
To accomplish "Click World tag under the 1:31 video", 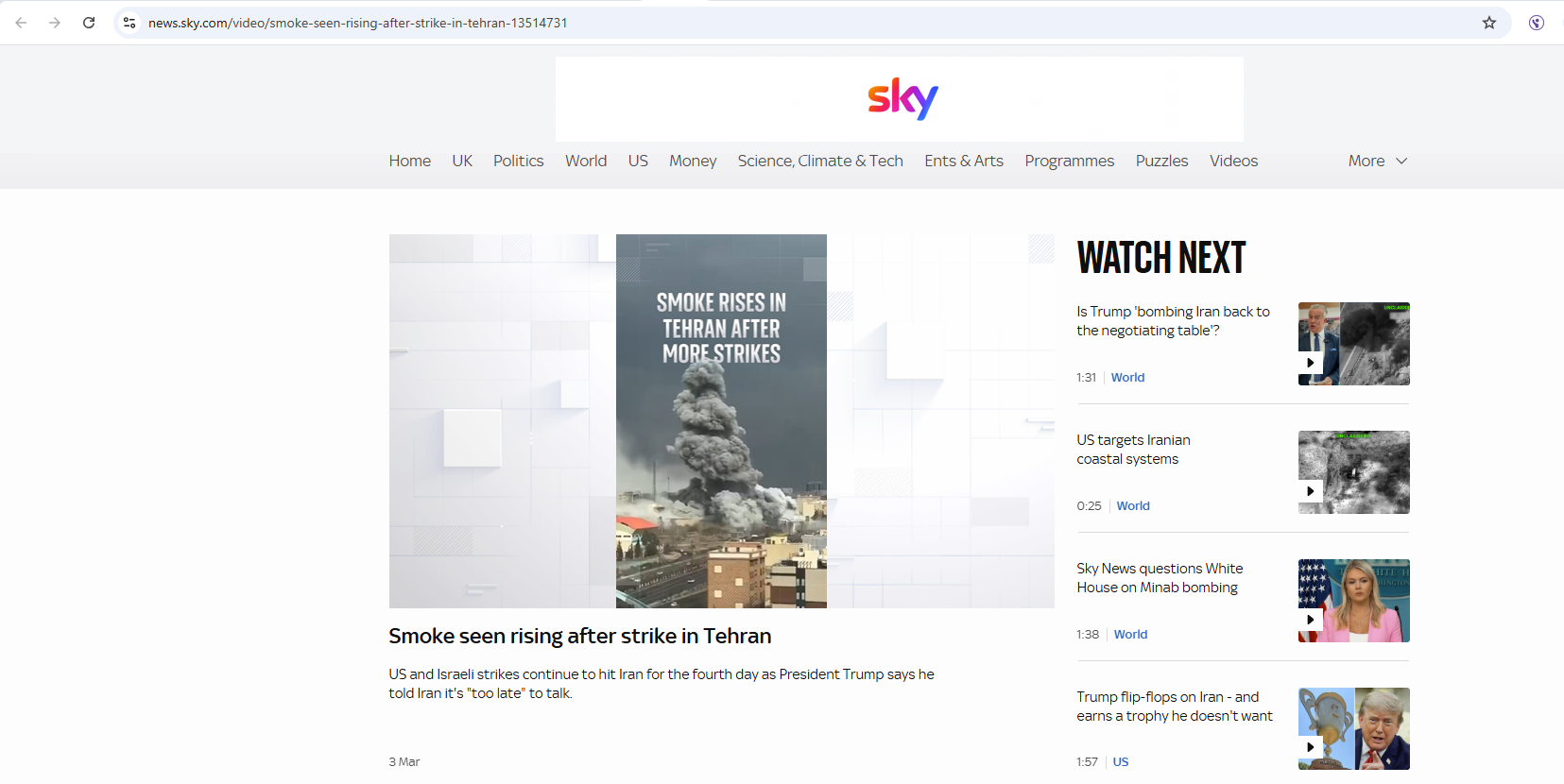I will point(1127,377).
